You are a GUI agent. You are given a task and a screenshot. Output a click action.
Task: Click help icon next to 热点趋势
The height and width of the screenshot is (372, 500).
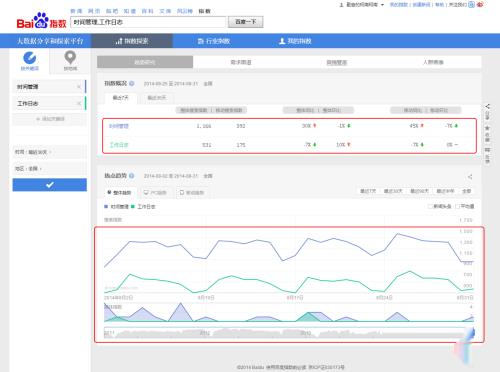pos(132,176)
